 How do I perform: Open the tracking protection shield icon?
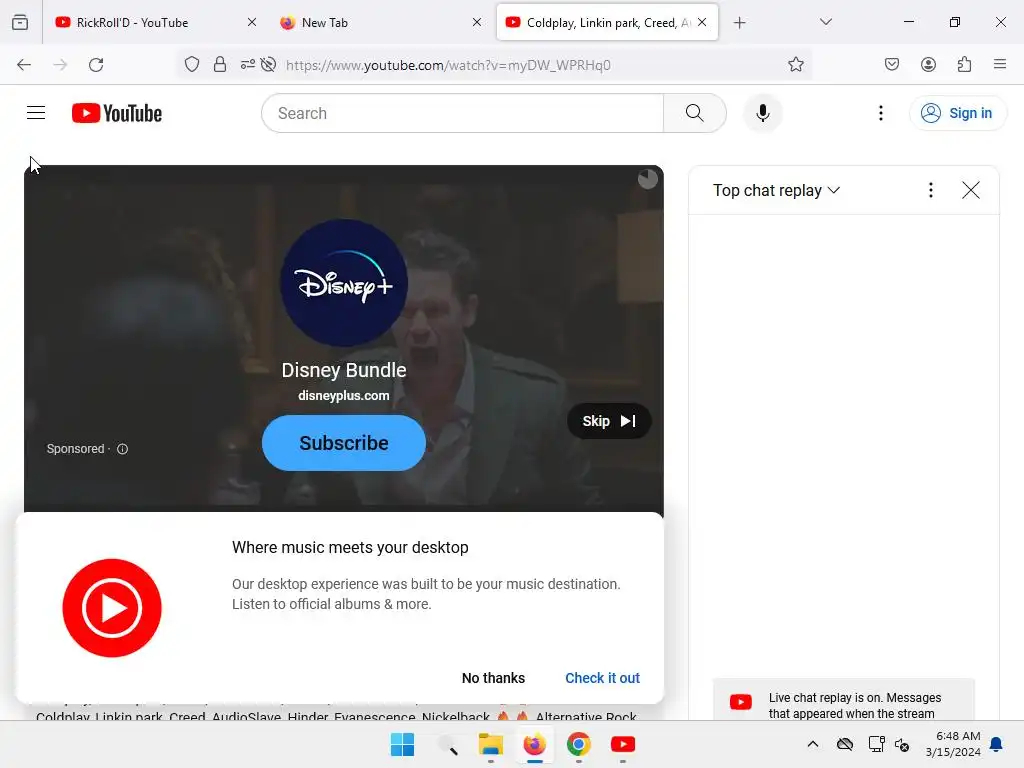point(191,64)
